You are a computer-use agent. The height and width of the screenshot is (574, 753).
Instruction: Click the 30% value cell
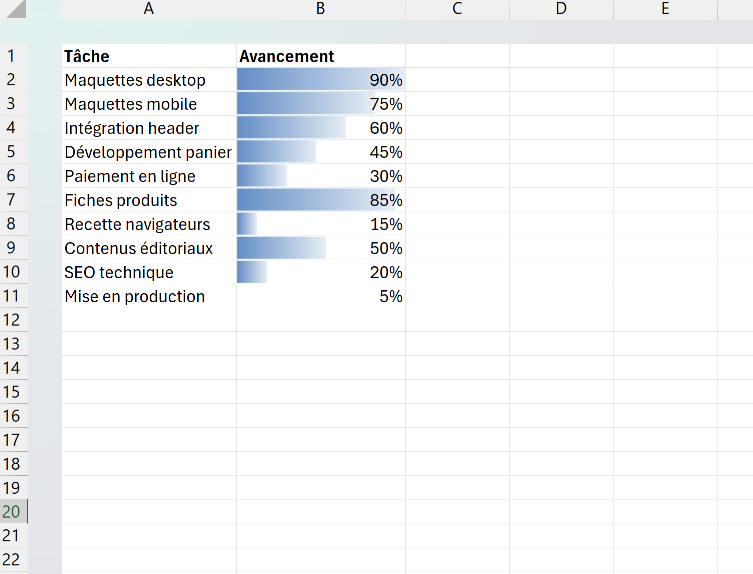[321, 176]
